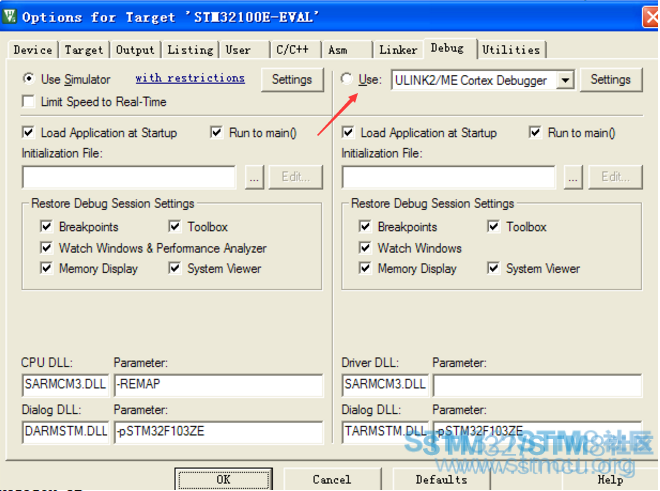The width and height of the screenshot is (660, 491).
Task: Open Settings for ULINK2/ME Cortex Debugger
Action: (611, 80)
